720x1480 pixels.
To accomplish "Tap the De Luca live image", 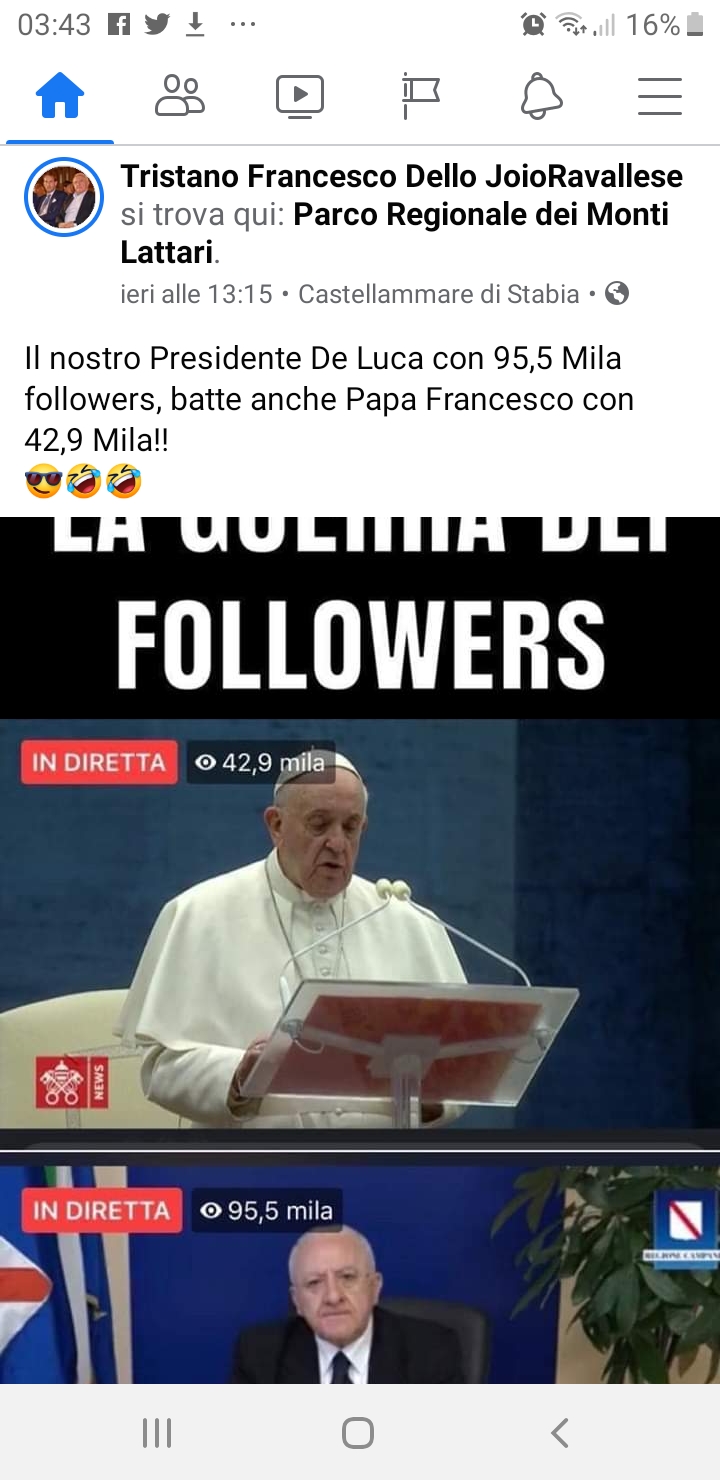I will pyautogui.click(x=360, y=1269).
